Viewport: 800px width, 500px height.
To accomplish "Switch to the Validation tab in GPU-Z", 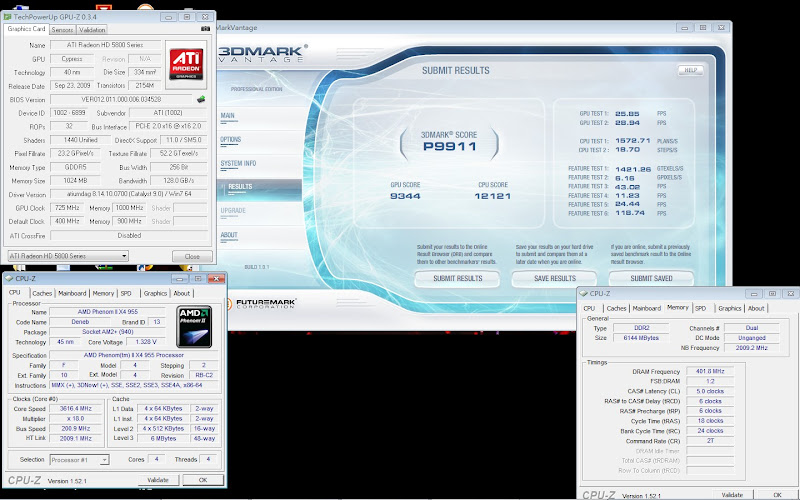I will point(92,30).
